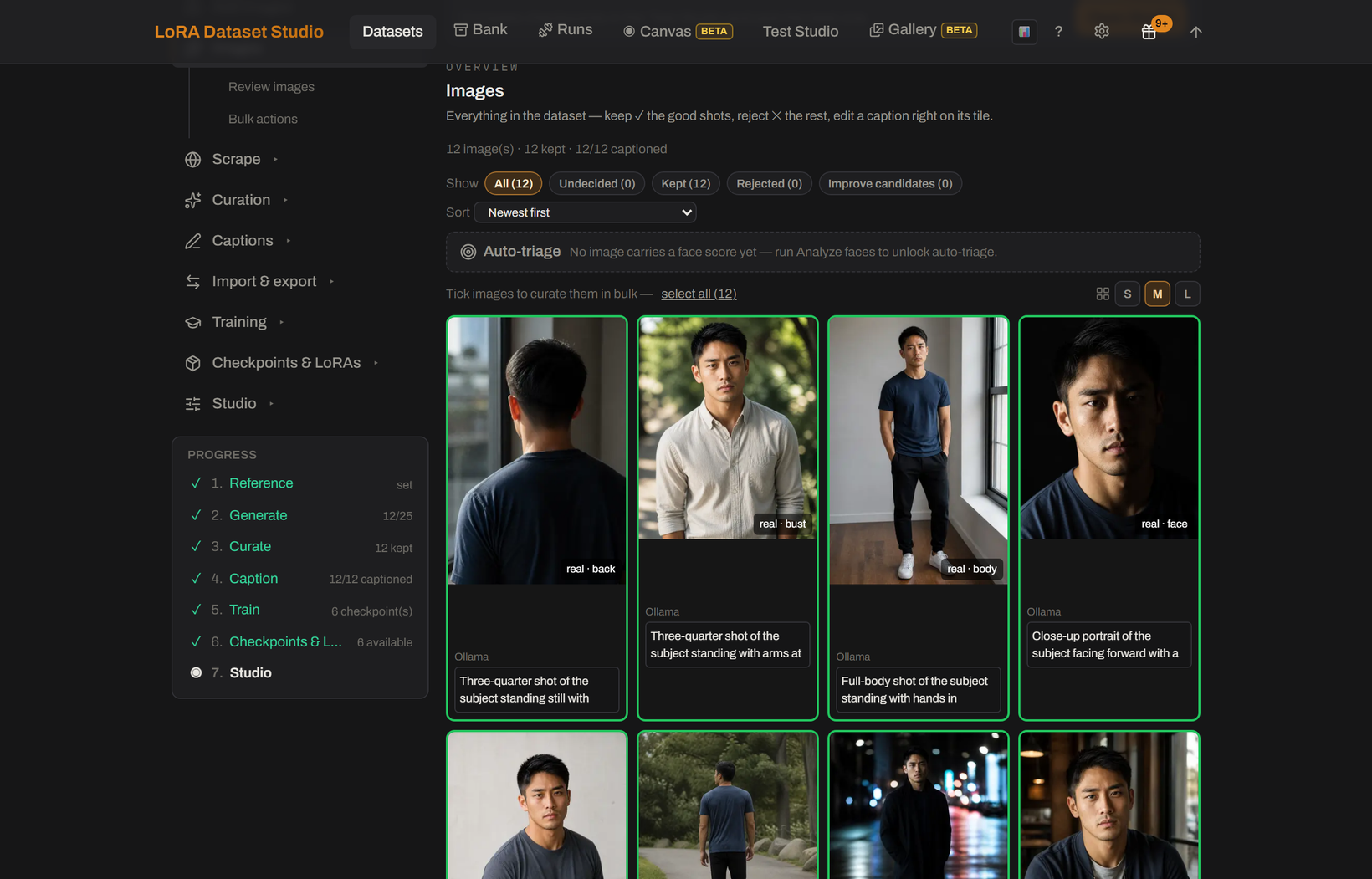The image size is (1372, 879).
Task: Show Improve candidates (0) filter
Action: tap(890, 184)
